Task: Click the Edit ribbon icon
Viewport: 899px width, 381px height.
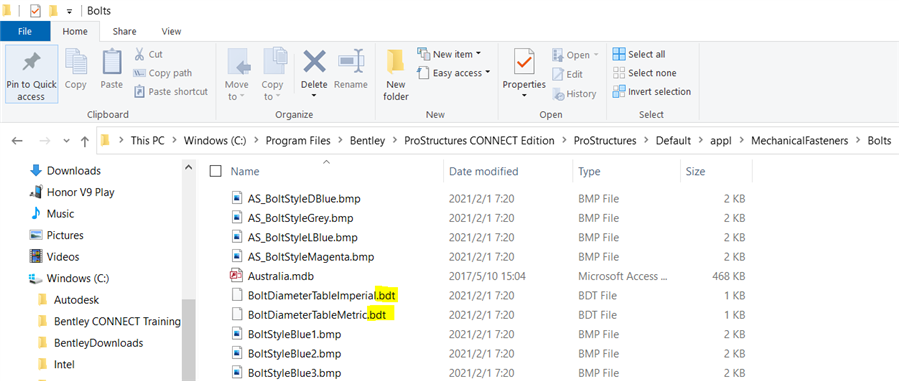Action: [x=559, y=74]
